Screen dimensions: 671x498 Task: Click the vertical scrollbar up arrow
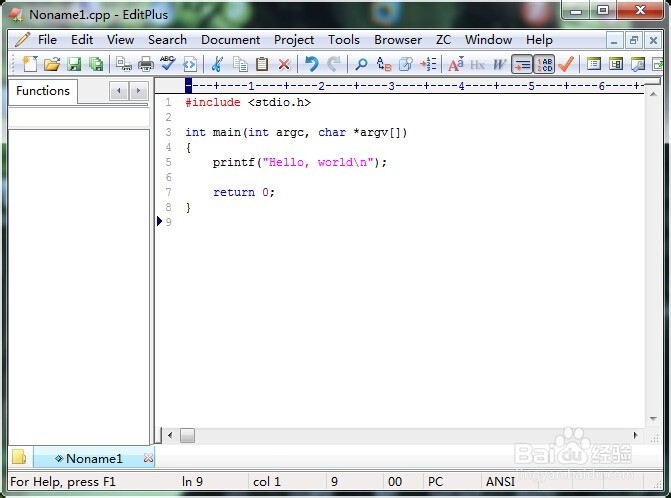coord(653,94)
